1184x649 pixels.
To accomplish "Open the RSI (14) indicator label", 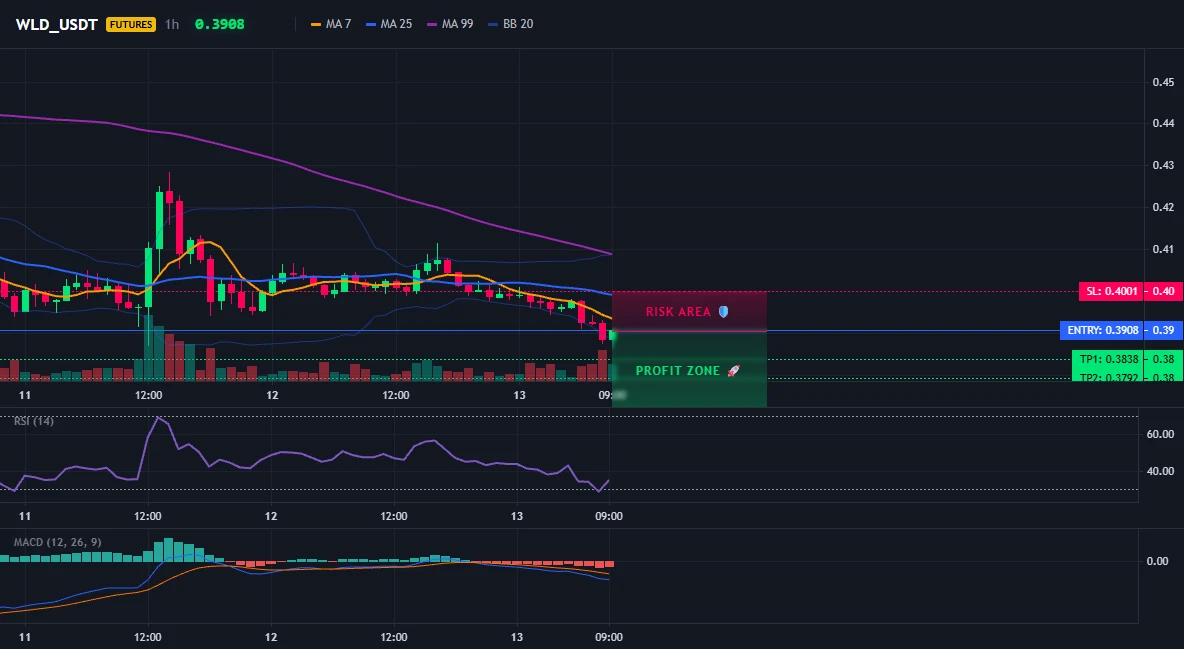I will point(34,421).
